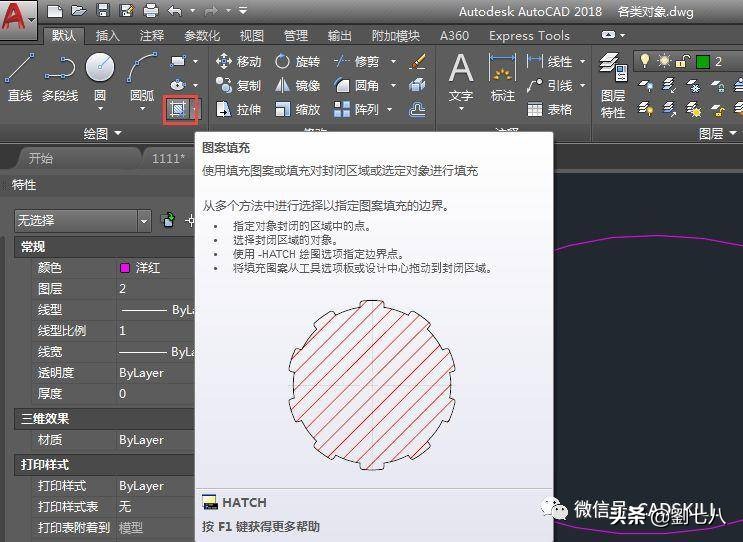Image resolution: width=743 pixels, height=542 pixels.
Task: Switch to the 插入 ribbon tab
Action: (108, 36)
